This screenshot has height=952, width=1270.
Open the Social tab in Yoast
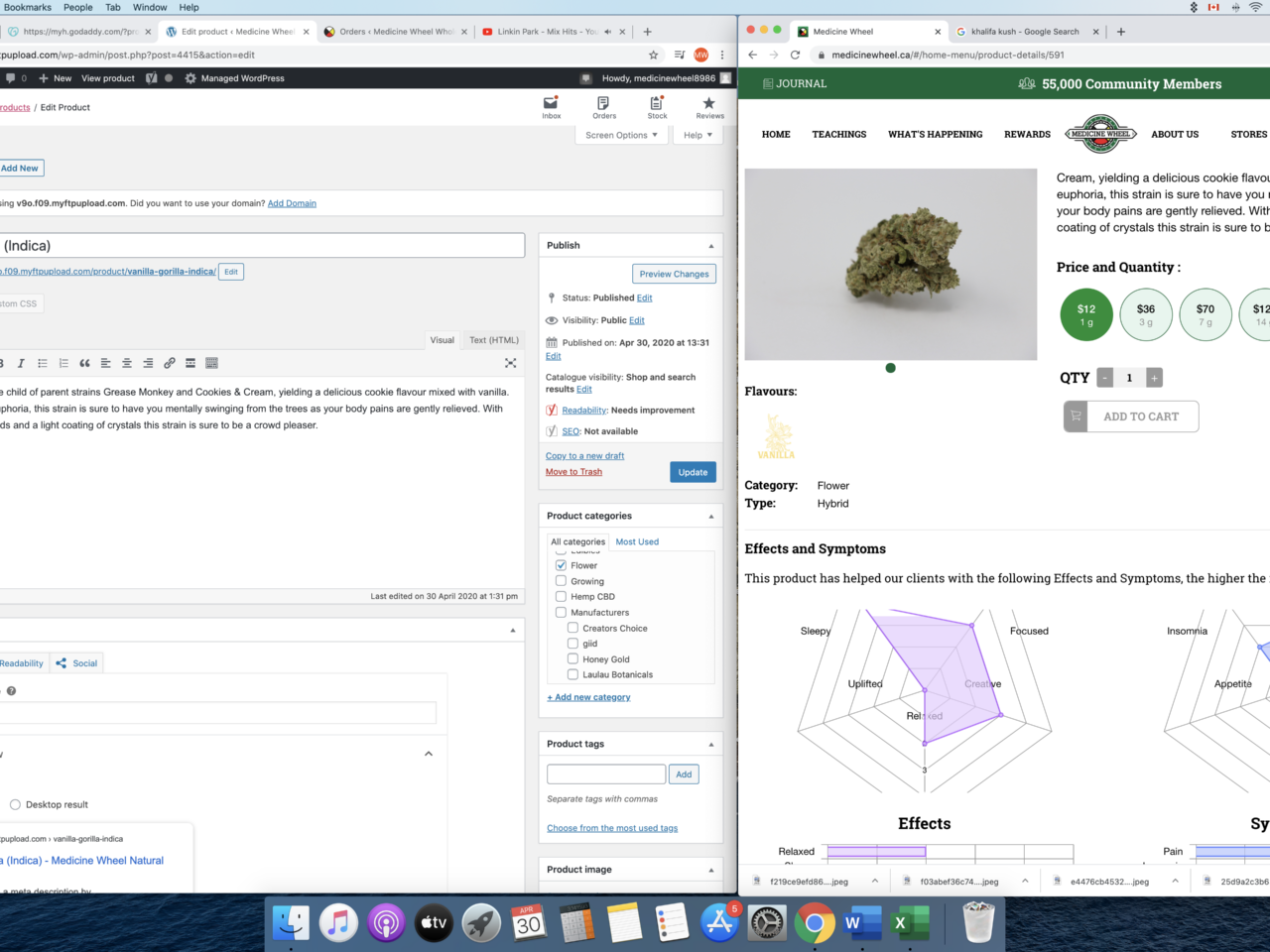tap(77, 663)
